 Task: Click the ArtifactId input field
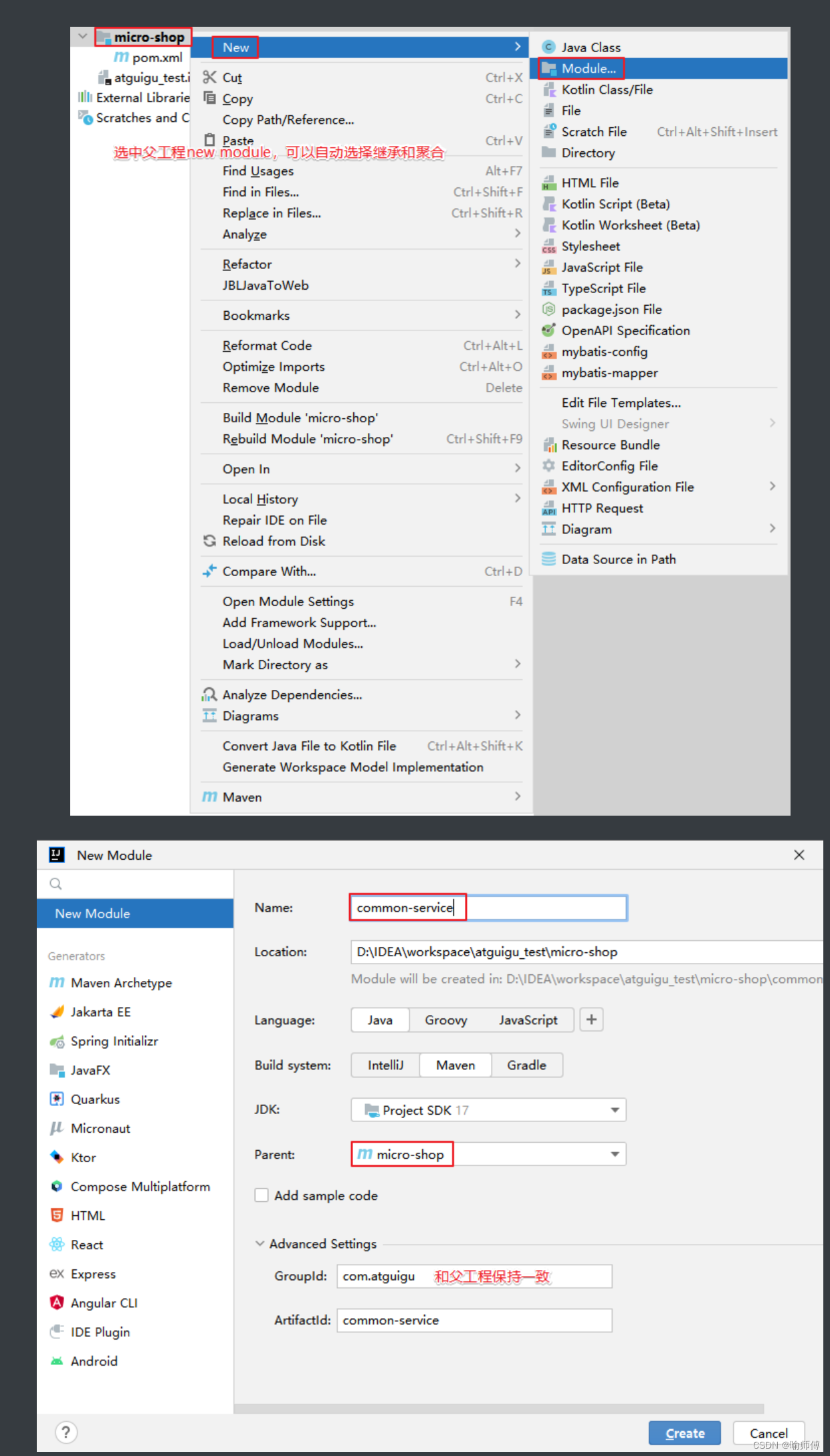[x=474, y=1320]
